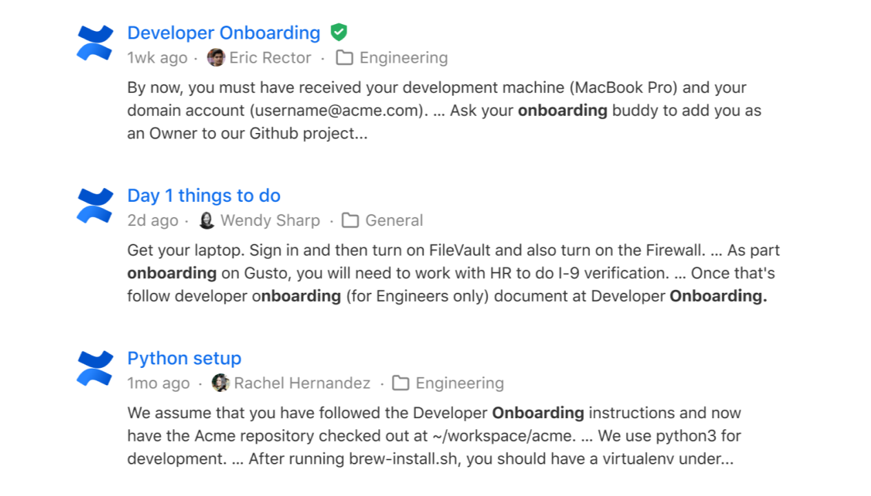Open the Developer Onboarding result title

(223, 33)
